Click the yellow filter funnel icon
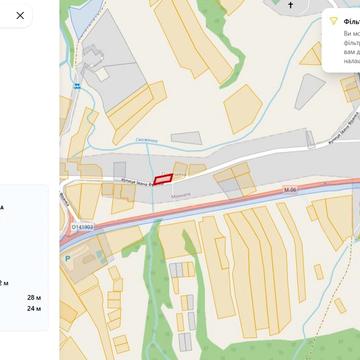This screenshot has height=360, width=360. point(333,21)
